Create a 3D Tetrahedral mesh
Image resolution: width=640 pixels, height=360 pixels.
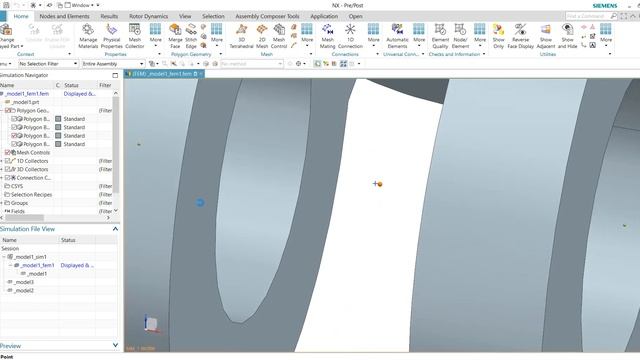click(x=241, y=36)
